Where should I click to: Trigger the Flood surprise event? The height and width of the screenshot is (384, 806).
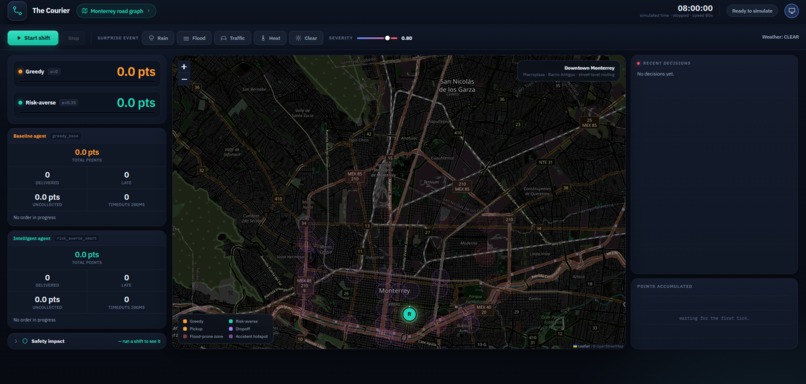coord(194,38)
